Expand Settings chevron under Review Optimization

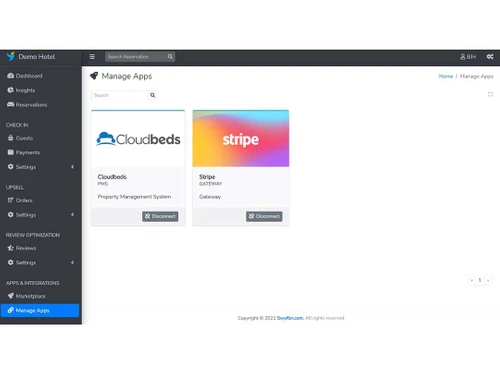point(72,263)
